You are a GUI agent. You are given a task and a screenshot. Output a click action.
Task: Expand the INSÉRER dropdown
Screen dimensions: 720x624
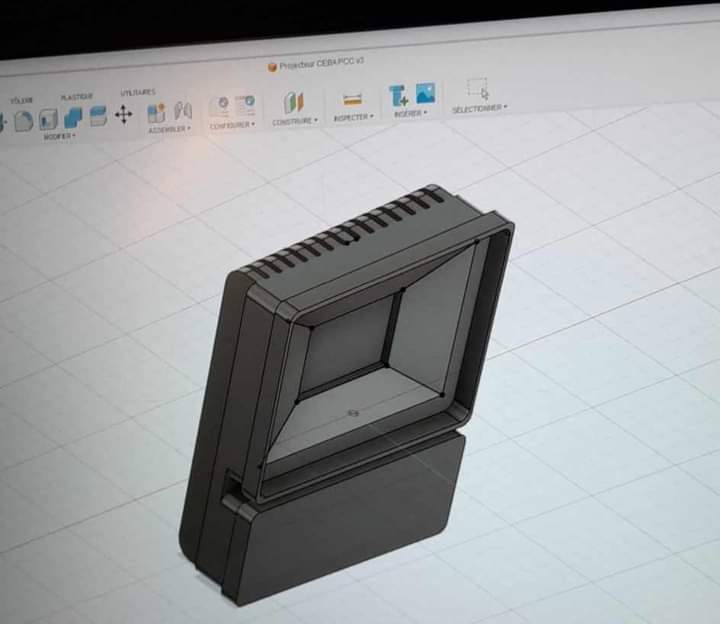(411, 113)
